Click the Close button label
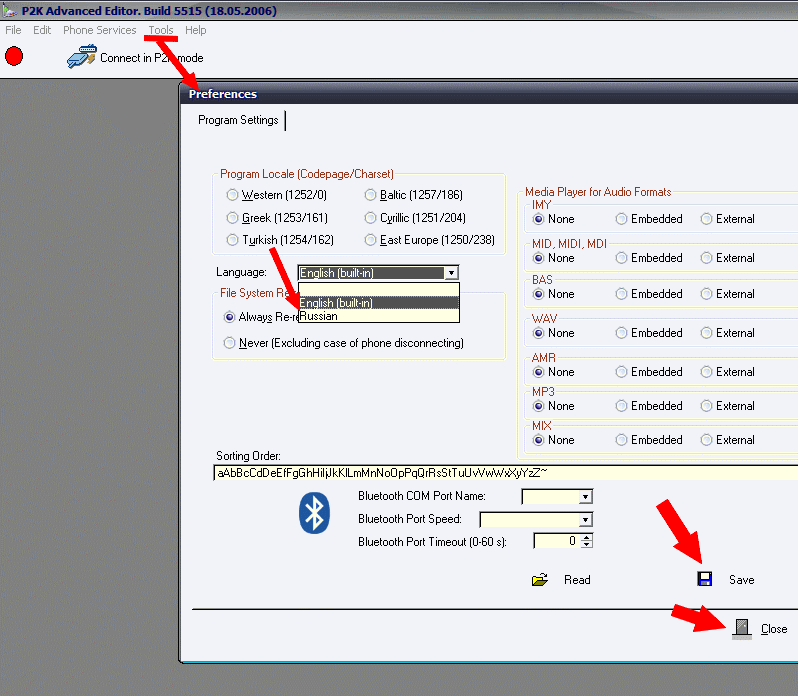 (x=774, y=629)
